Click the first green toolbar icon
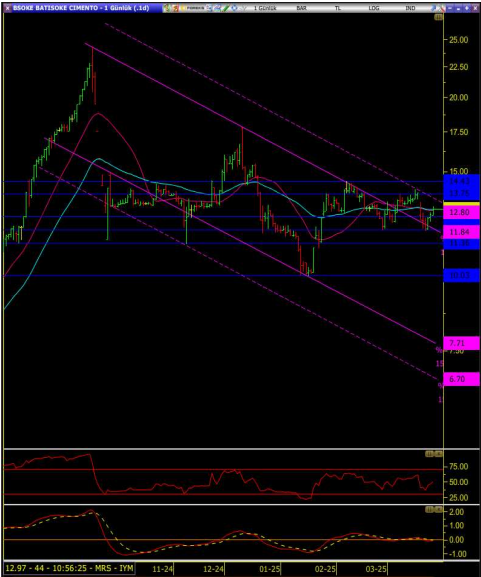Image resolution: width=481 pixels, height=577 pixels. 167,8
